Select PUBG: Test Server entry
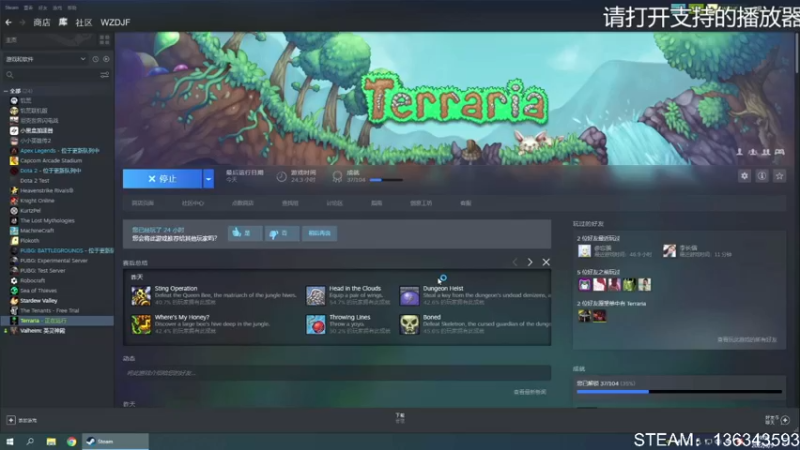800x450 pixels. [43, 270]
